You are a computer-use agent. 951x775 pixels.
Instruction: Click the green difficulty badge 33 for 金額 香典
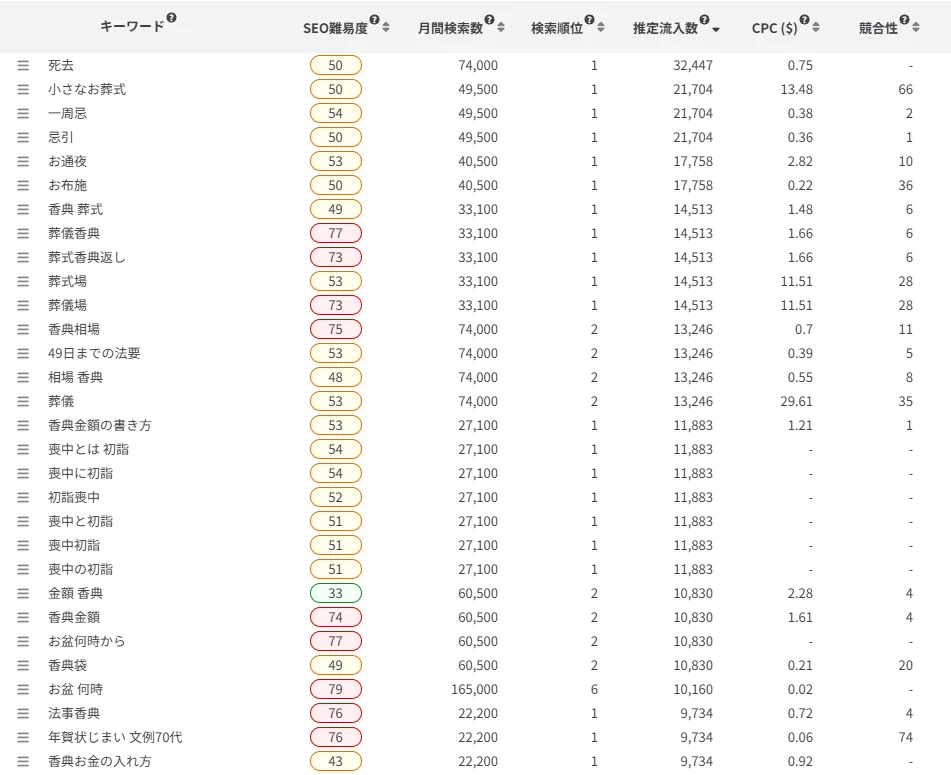pyautogui.click(x=336, y=594)
